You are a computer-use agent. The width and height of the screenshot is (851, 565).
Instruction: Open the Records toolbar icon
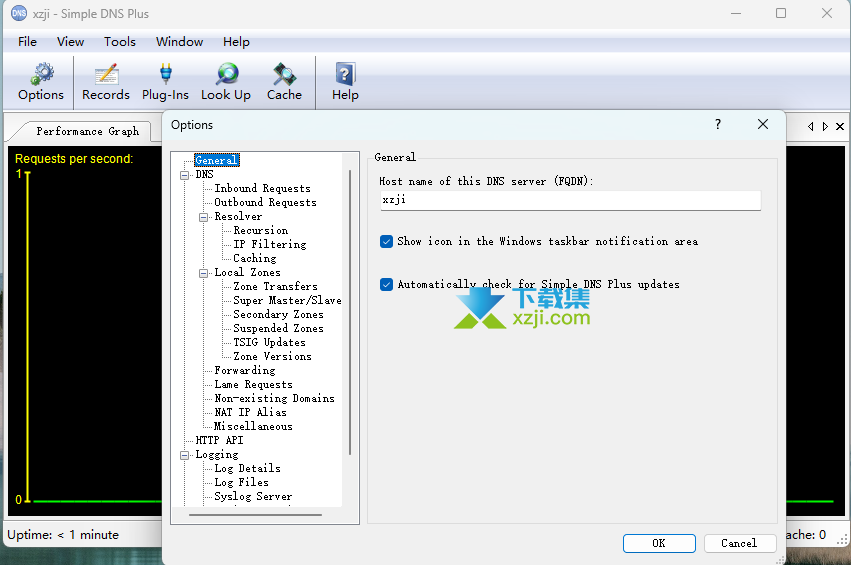coord(106,81)
